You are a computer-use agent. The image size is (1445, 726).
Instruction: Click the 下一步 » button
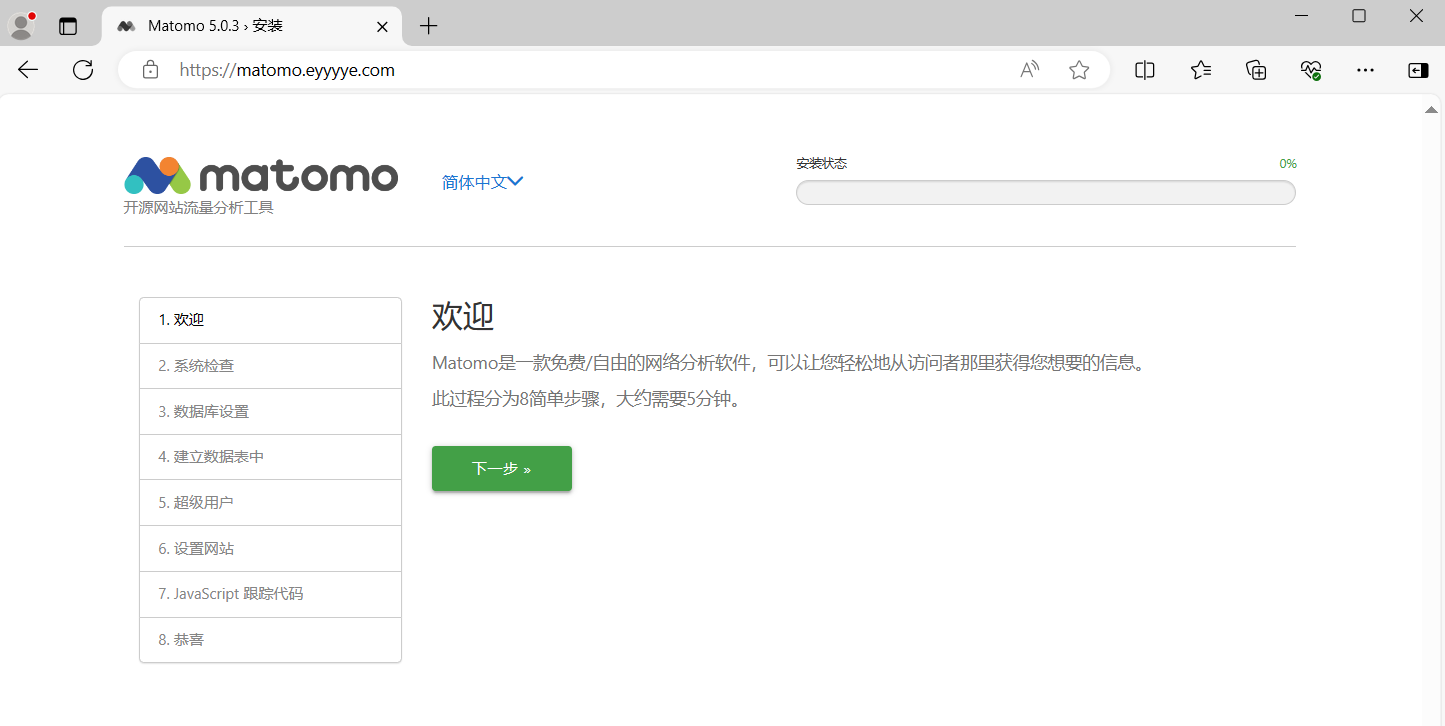coord(502,468)
